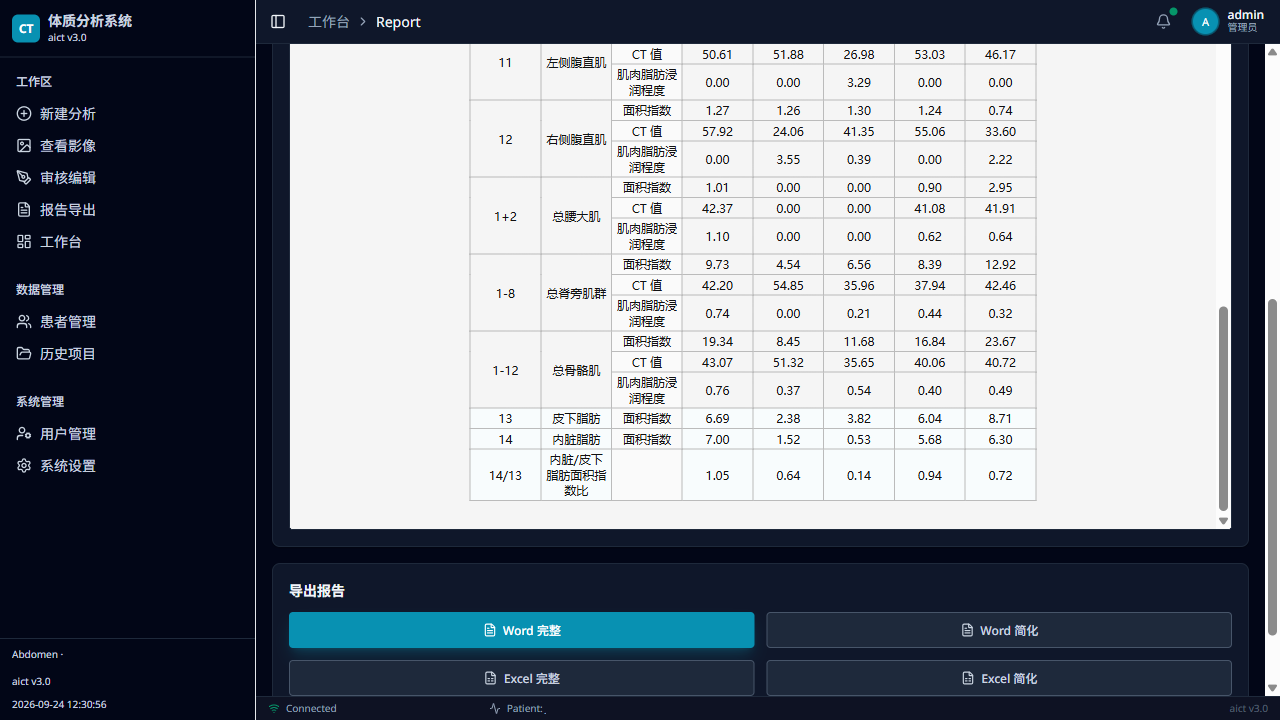This screenshot has width=1280, height=720.
Task: Click the admin 管理员 user name
Action: pos(1245,21)
